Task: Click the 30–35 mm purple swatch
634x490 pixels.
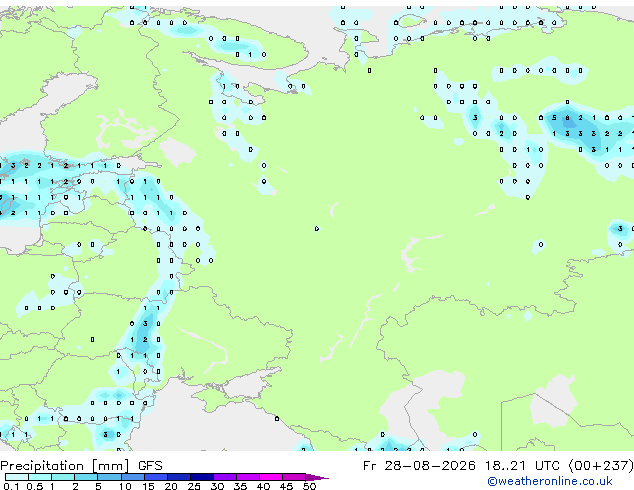Action: coord(224,477)
